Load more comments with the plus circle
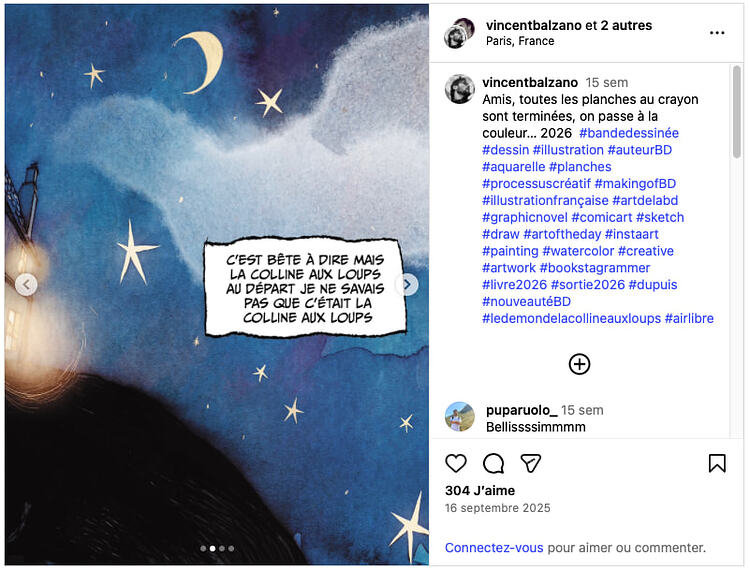The width and height of the screenshot is (750, 571). coord(579,364)
